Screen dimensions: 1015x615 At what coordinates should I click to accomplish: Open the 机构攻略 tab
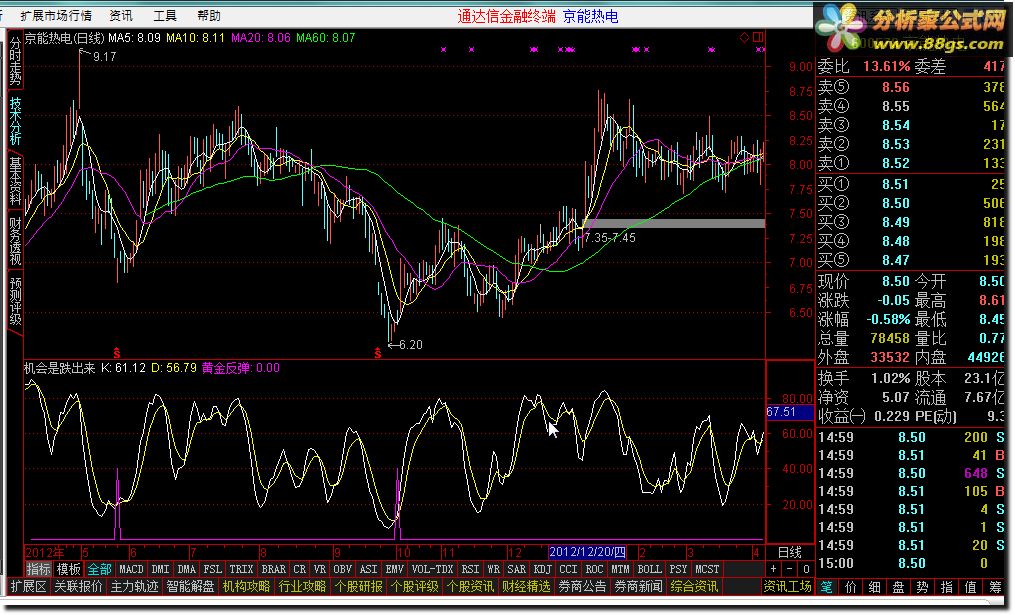(x=247, y=587)
